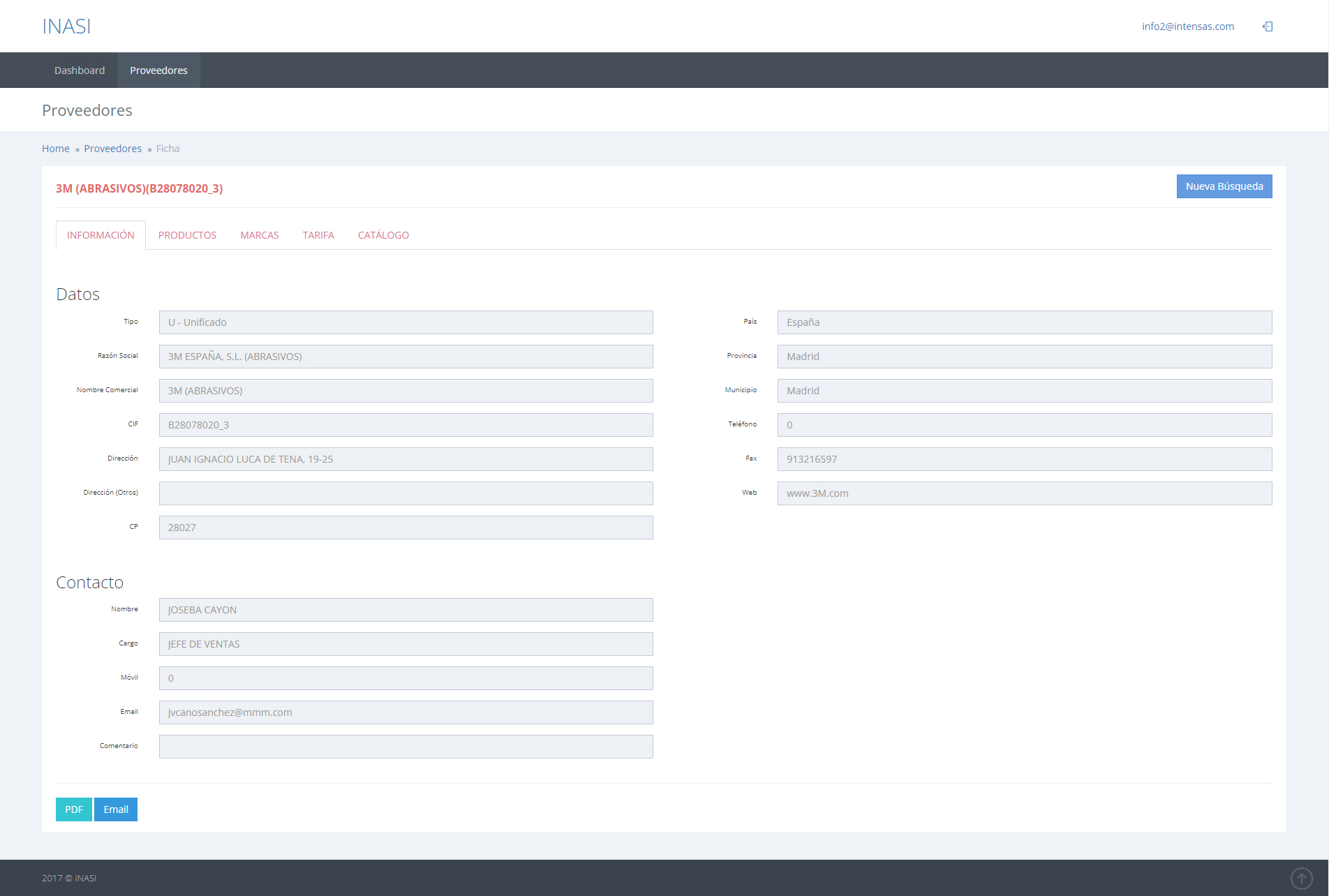
Task: Click the info2@intensas.com account link
Action: point(1187,27)
